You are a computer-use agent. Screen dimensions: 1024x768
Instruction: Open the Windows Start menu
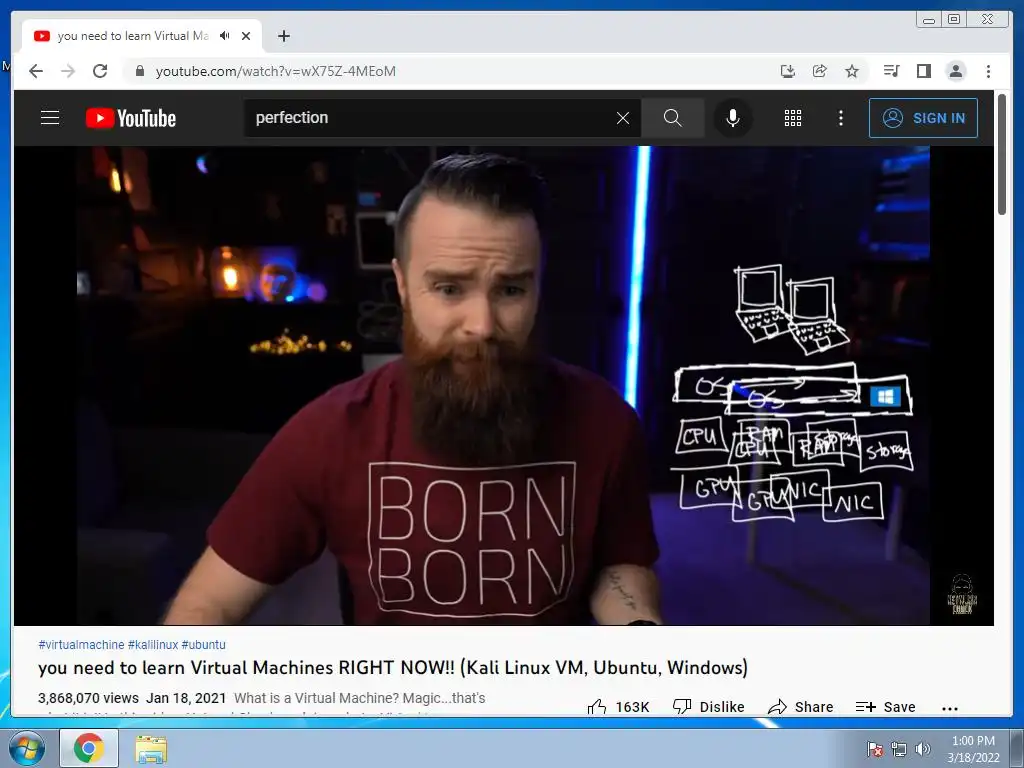coord(26,748)
